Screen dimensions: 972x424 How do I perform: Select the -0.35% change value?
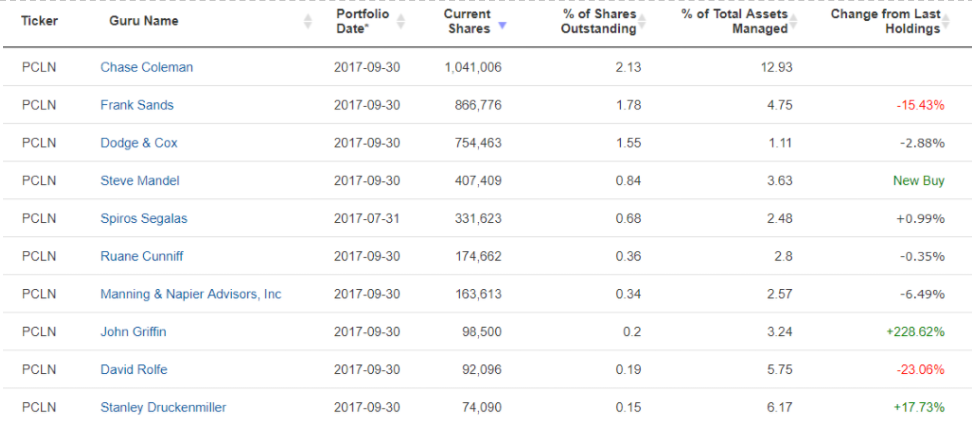[923, 256]
